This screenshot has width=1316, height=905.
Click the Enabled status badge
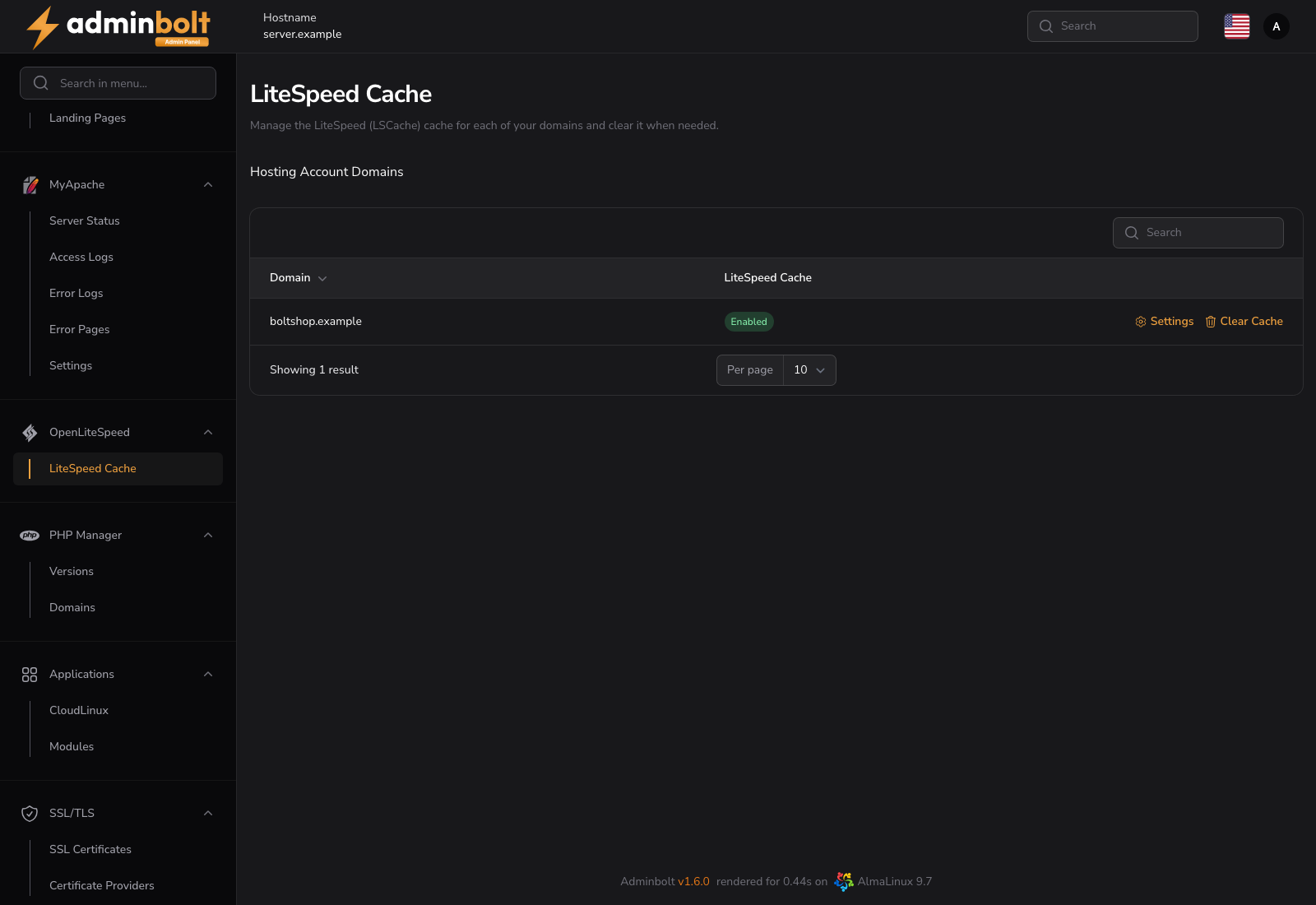pyautogui.click(x=748, y=322)
